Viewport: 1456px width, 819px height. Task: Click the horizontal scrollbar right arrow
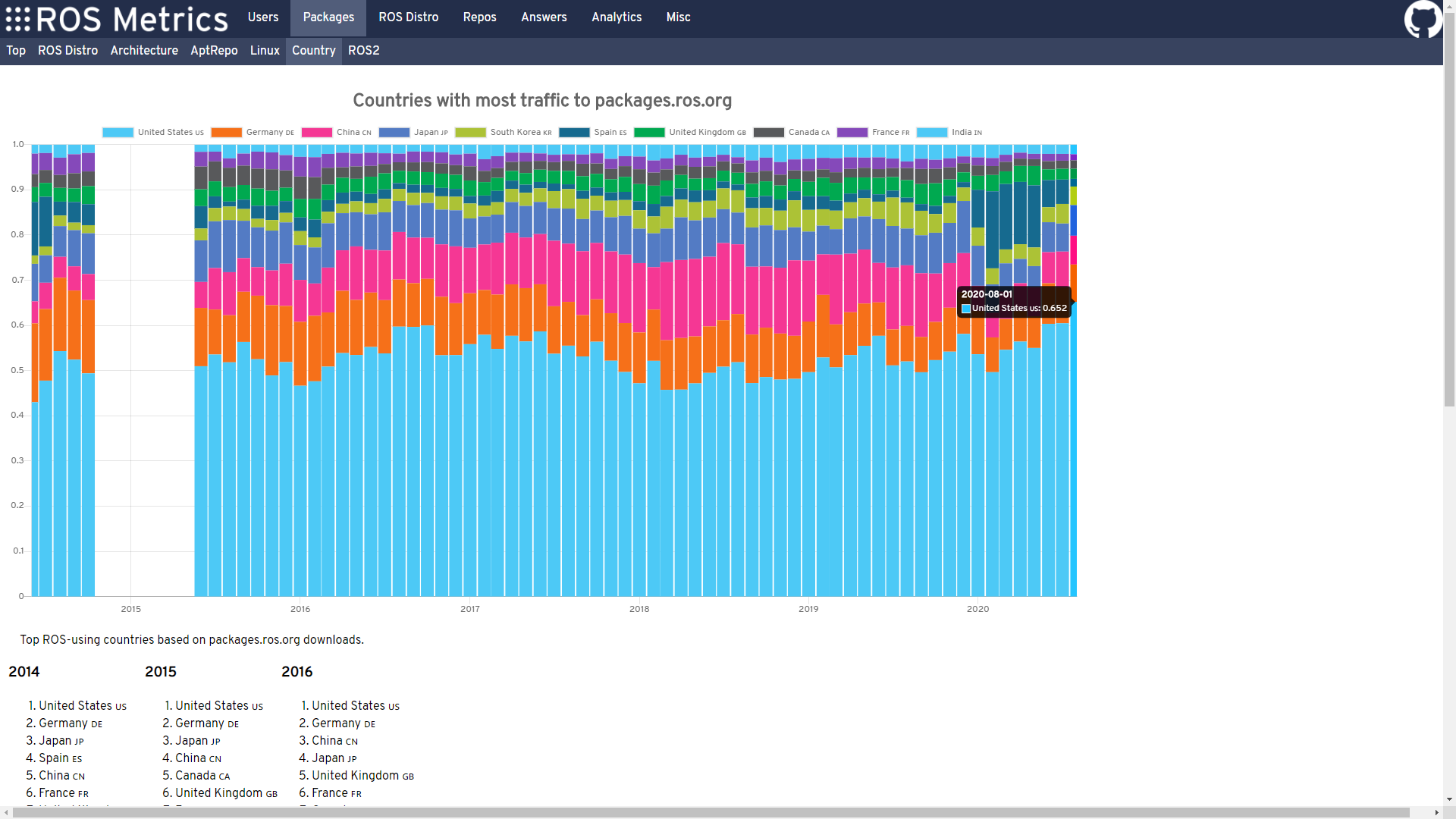click(x=1436, y=813)
